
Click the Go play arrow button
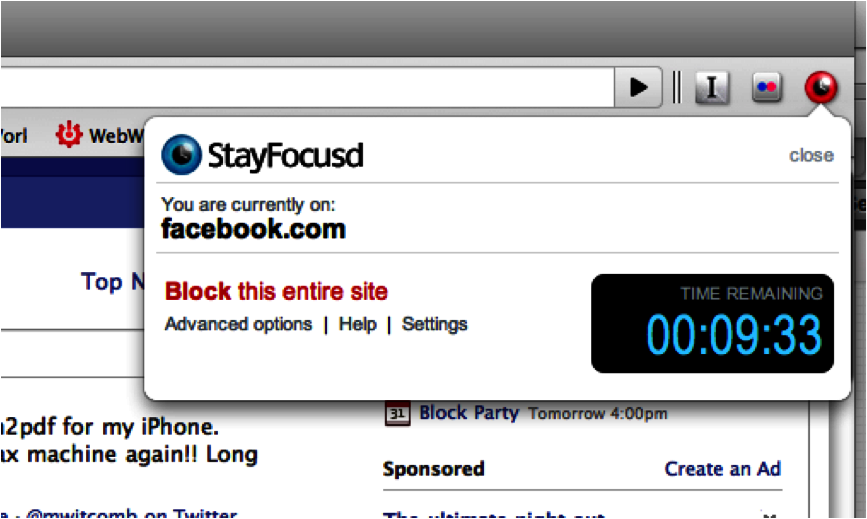click(638, 87)
